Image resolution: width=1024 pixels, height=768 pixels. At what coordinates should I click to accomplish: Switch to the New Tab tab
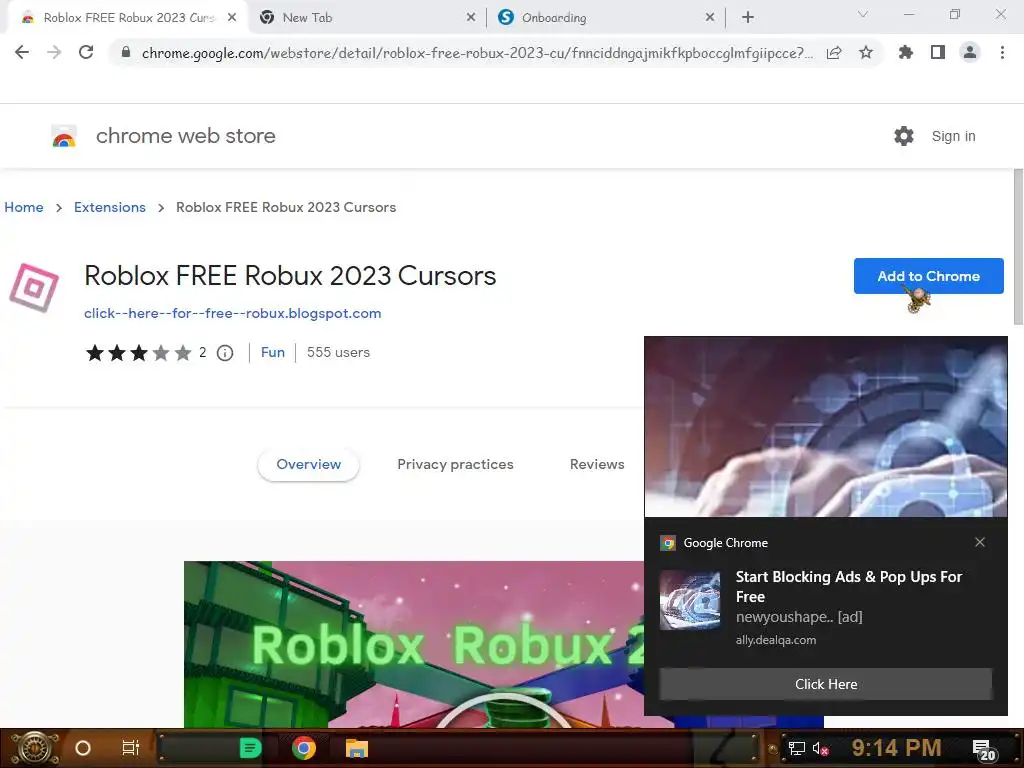click(x=367, y=18)
